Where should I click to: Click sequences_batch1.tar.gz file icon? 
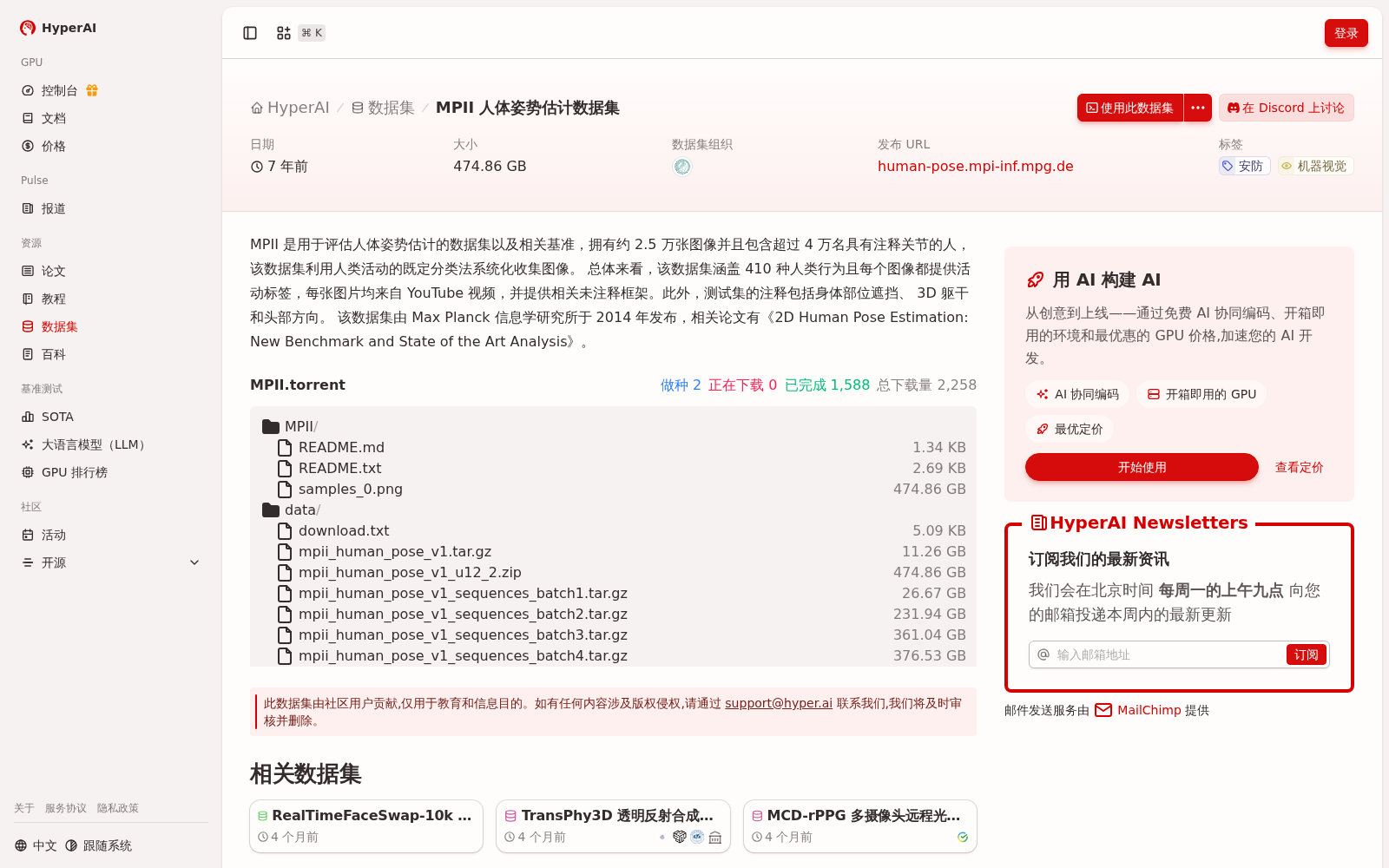[x=285, y=593]
